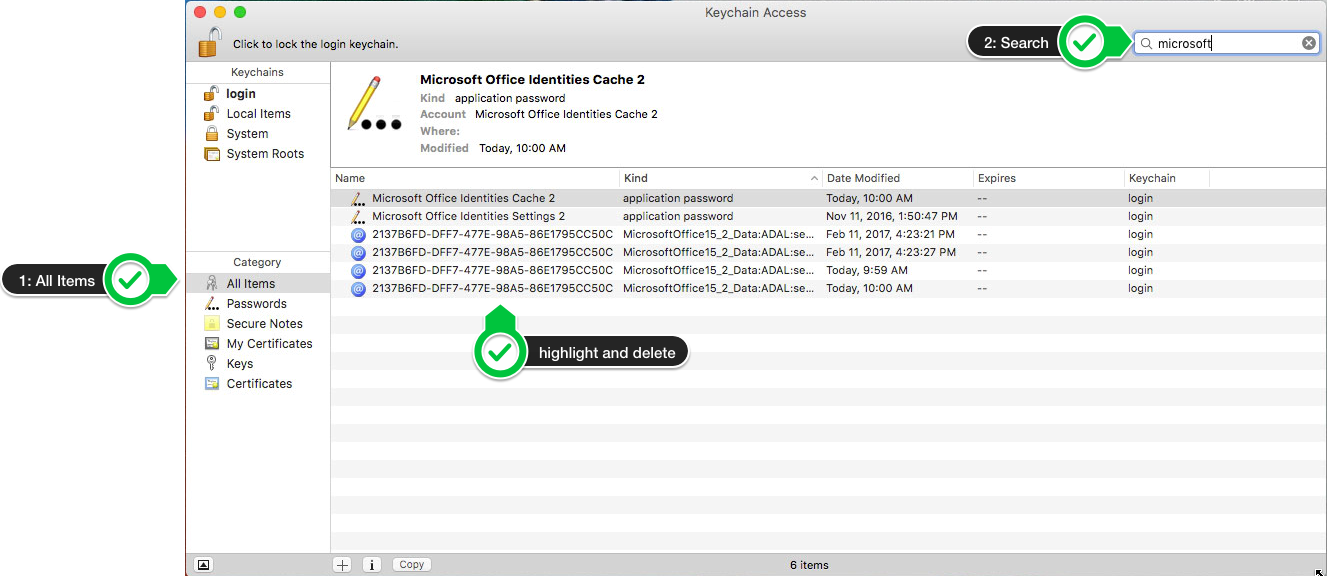Click inside the microsoft search field

click(x=1226, y=43)
